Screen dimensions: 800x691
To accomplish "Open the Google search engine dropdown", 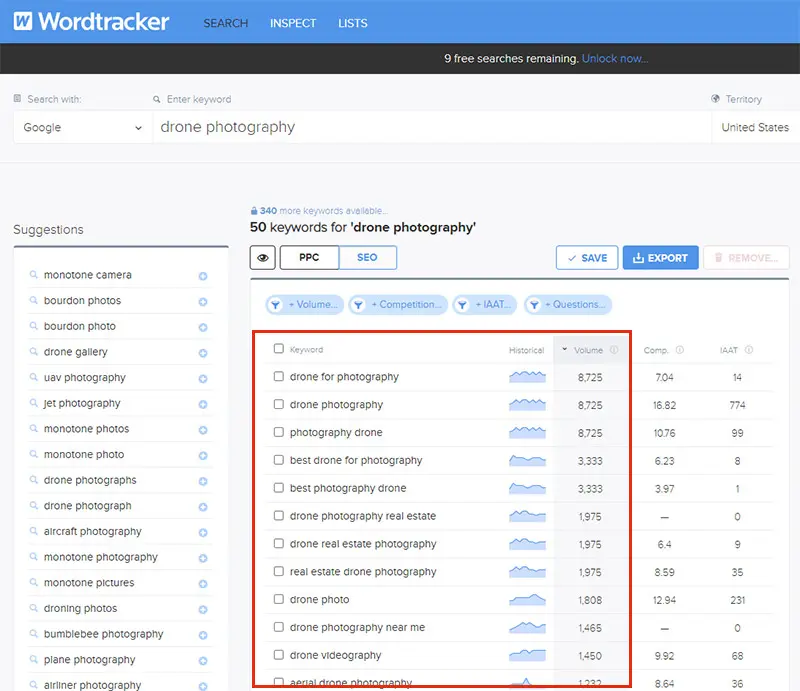I will (x=83, y=127).
